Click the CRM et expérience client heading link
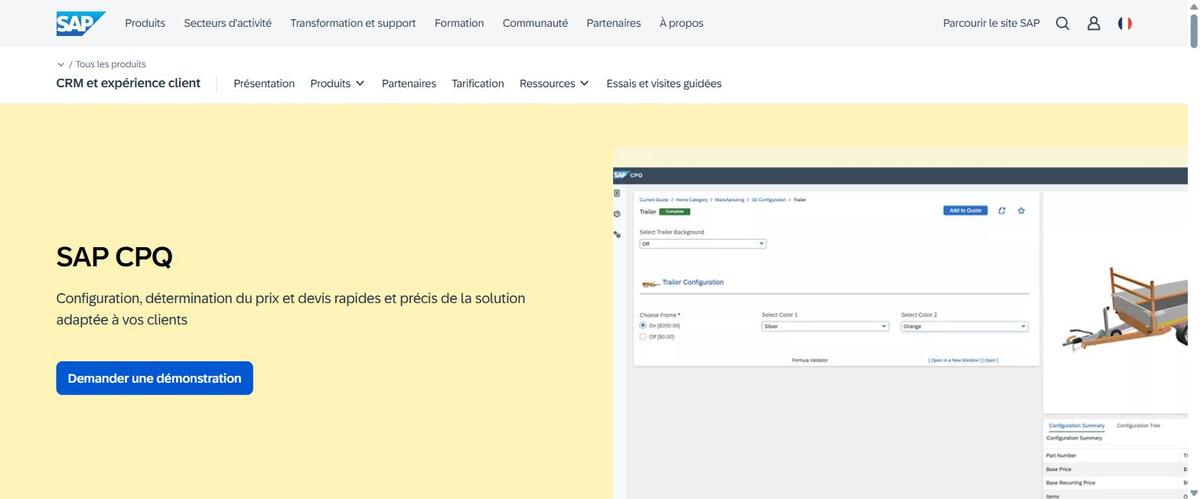Screen dimensions: 1200x499 pyautogui.click(x=129, y=83)
